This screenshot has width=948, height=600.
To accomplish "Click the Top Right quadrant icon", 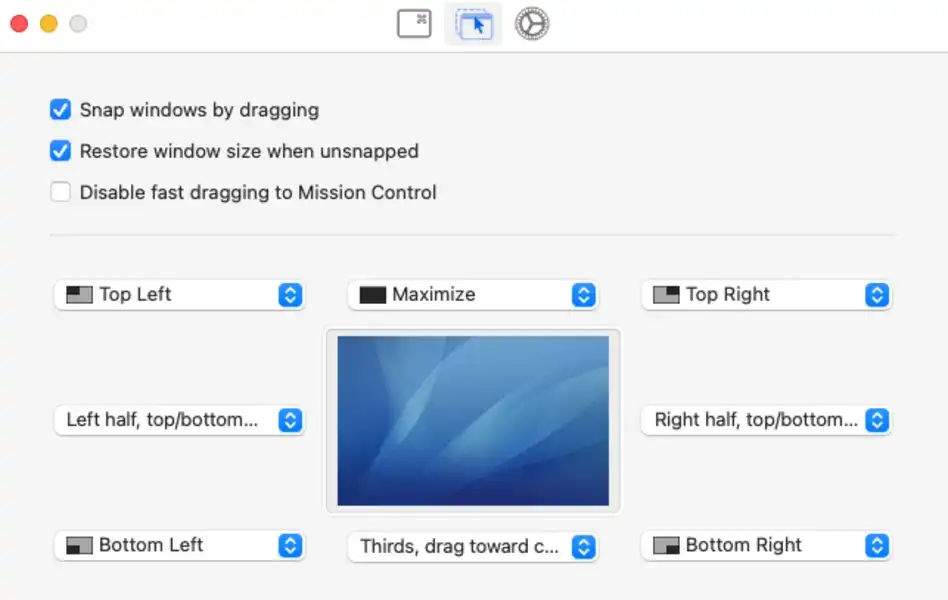I will coord(666,295).
